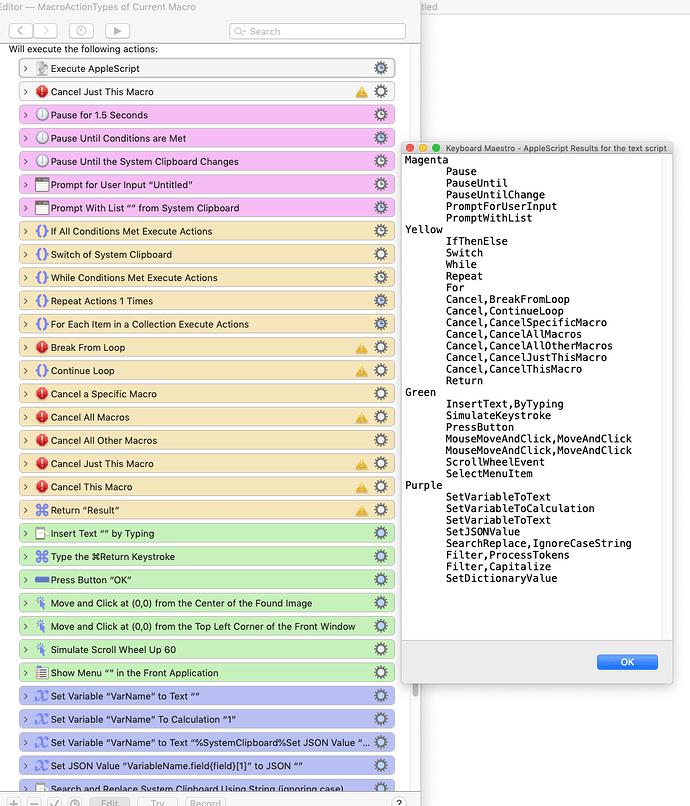This screenshot has height=806, width=690.
Task: Run the macro with the play button
Action: point(117,31)
